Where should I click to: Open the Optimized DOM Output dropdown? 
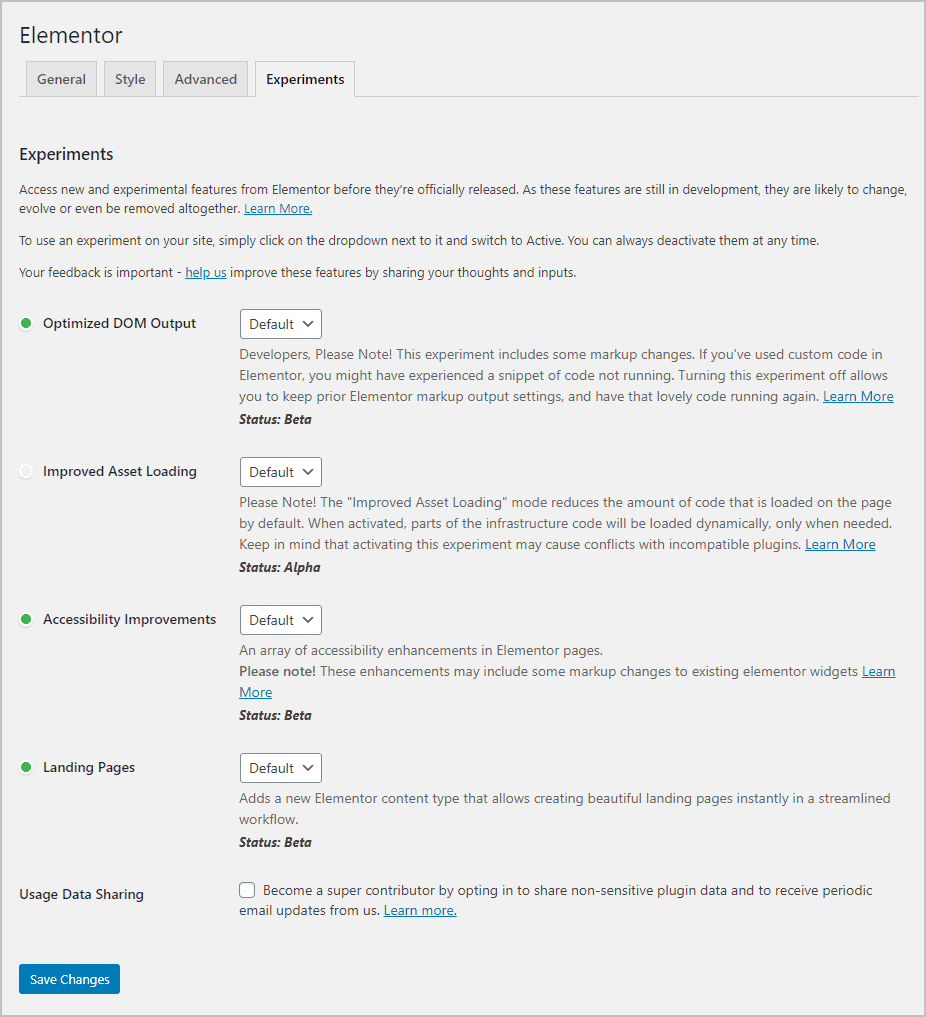click(280, 324)
